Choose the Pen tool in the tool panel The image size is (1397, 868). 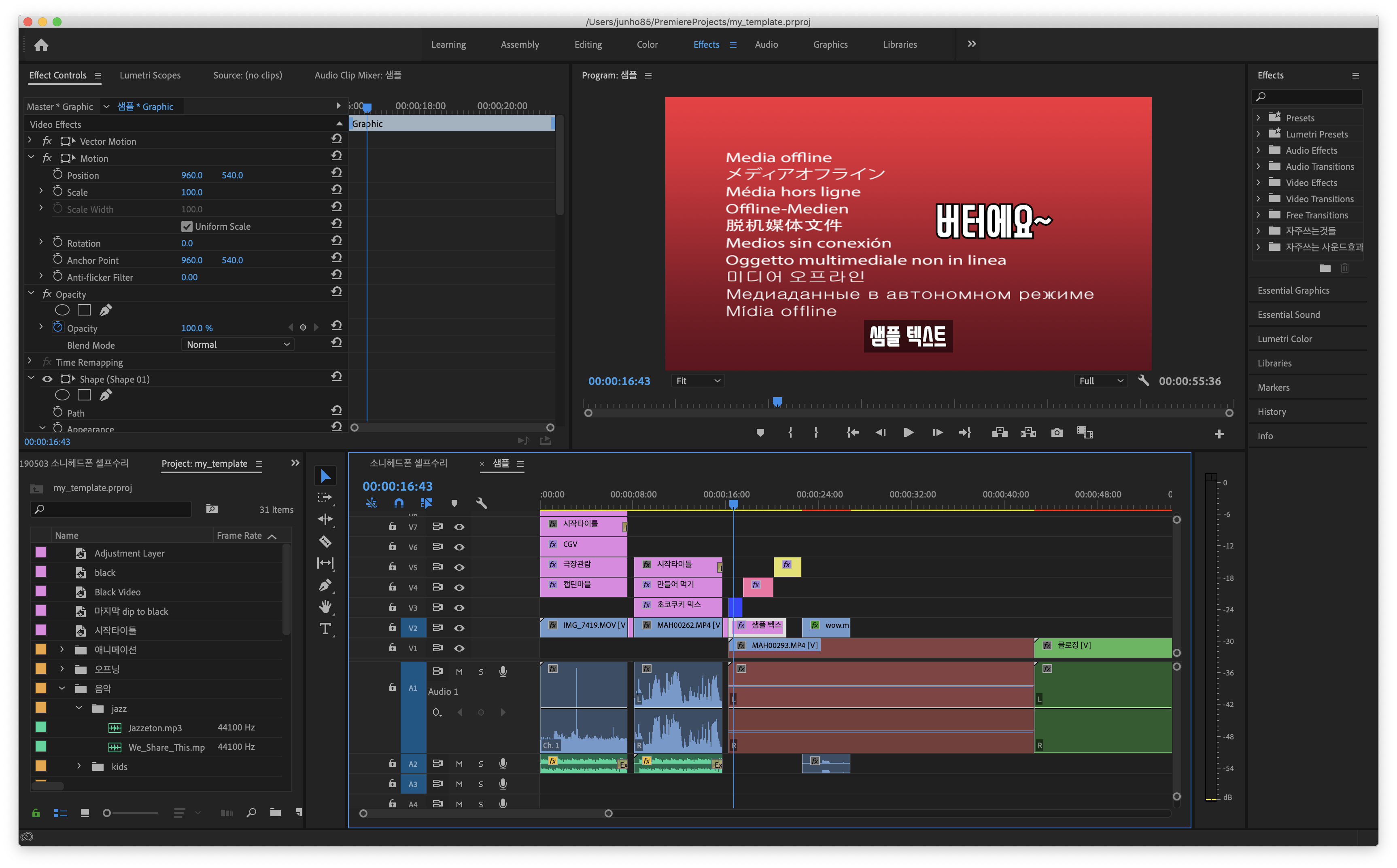pyautogui.click(x=325, y=585)
